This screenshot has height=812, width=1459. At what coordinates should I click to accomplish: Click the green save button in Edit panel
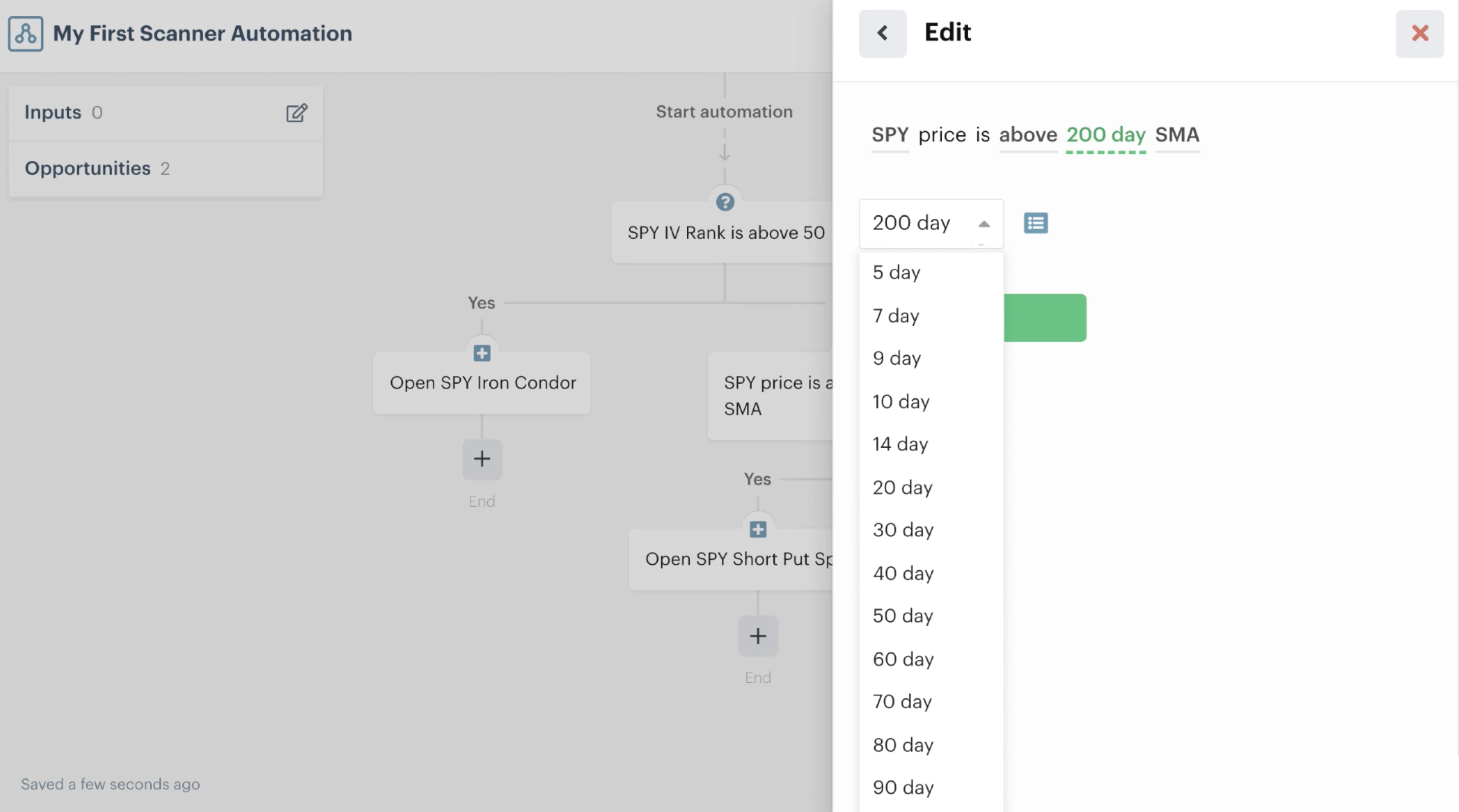click(1045, 317)
